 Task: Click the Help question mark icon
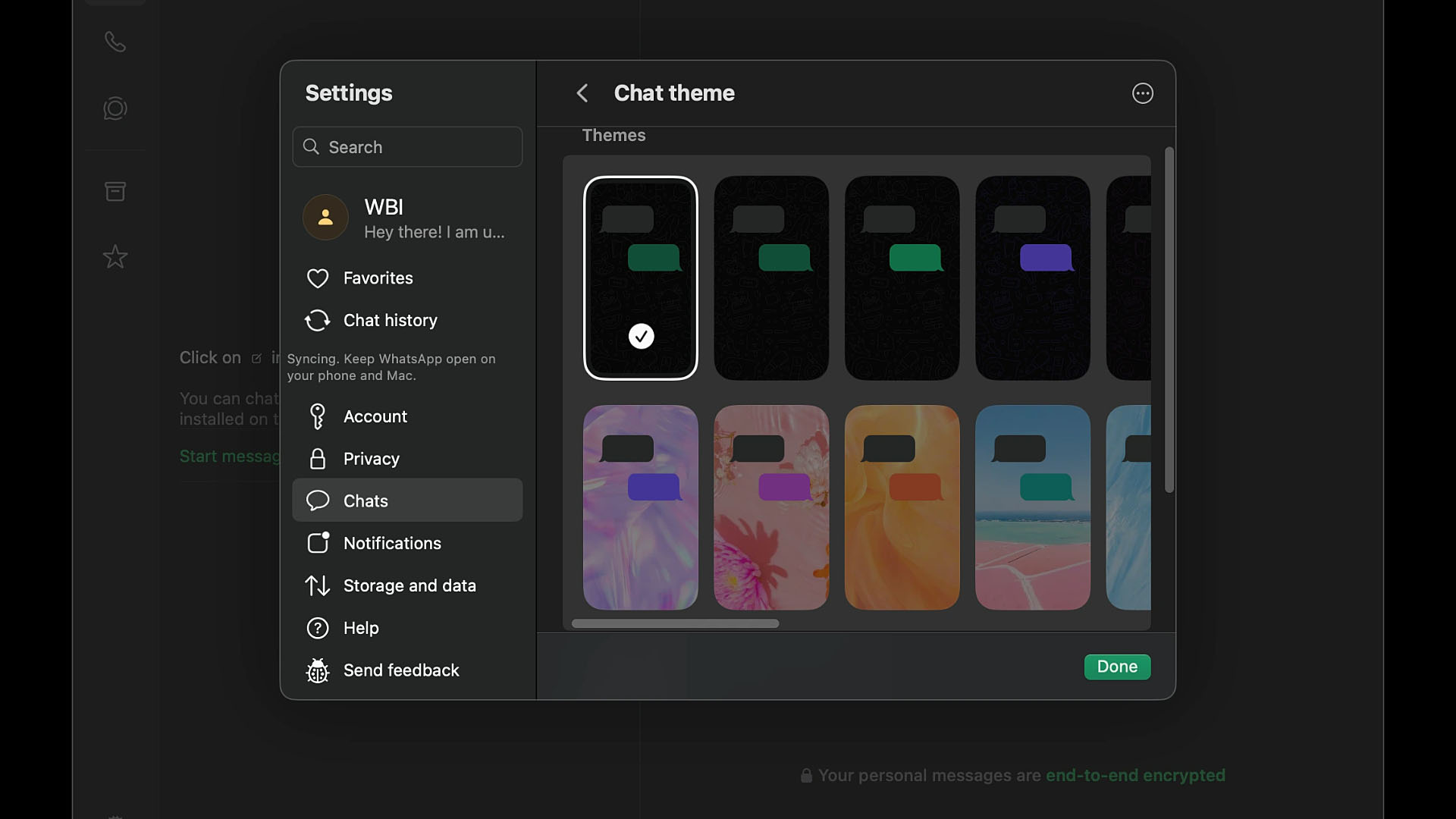click(x=318, y=628)
